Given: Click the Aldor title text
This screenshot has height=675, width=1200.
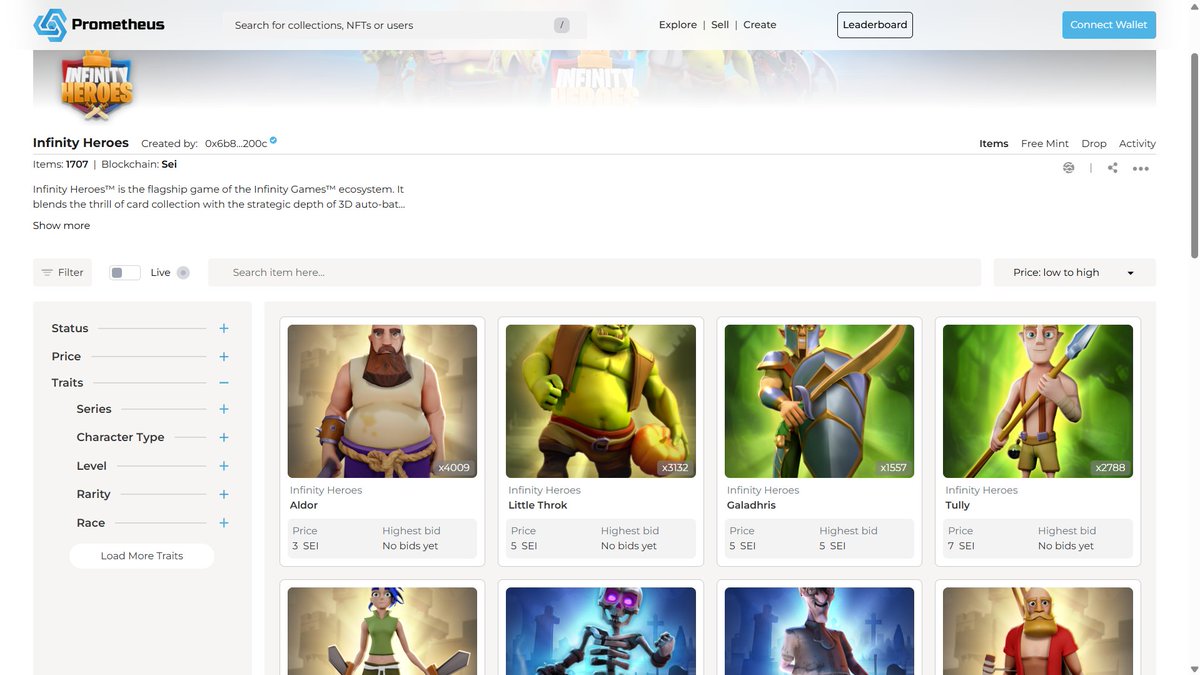Looking at the screenshot, I should (304, 506).
